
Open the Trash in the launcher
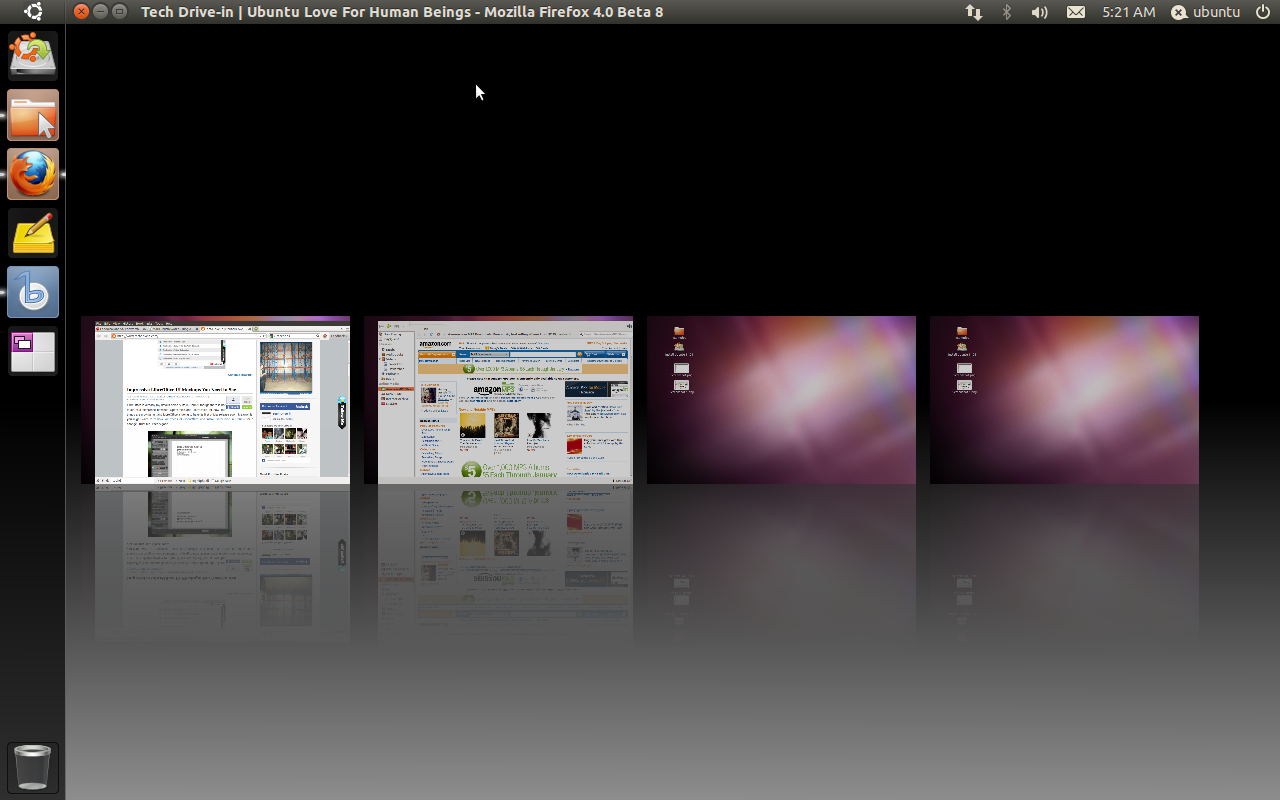(x=33, y=767)
